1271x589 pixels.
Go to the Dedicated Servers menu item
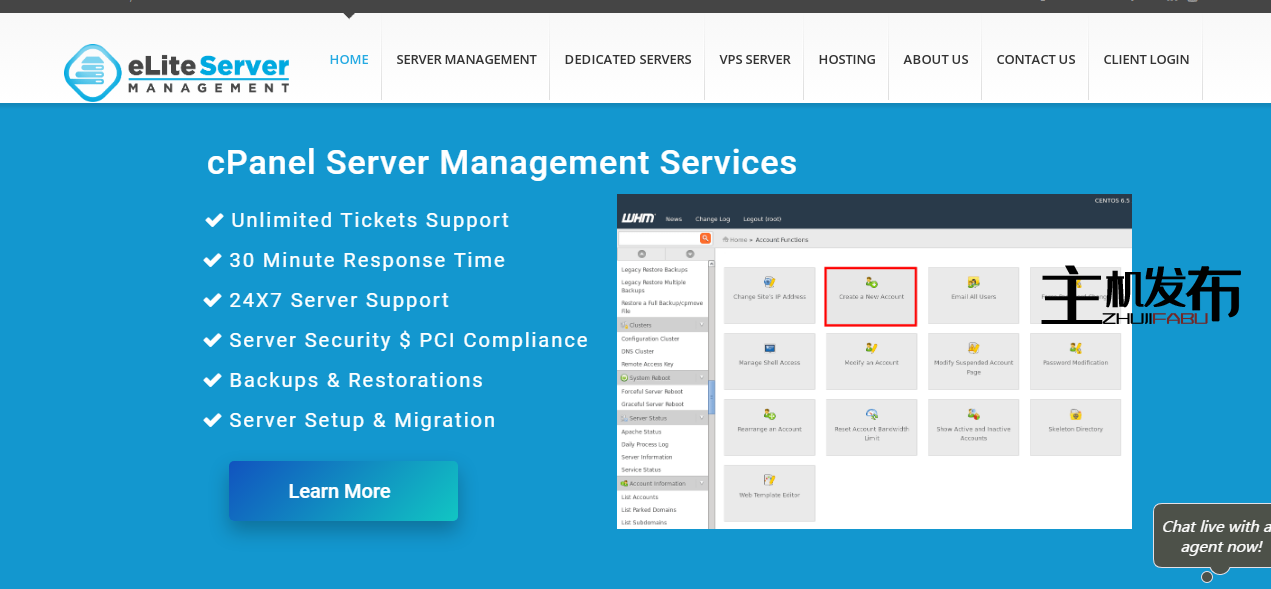(627, 59)
